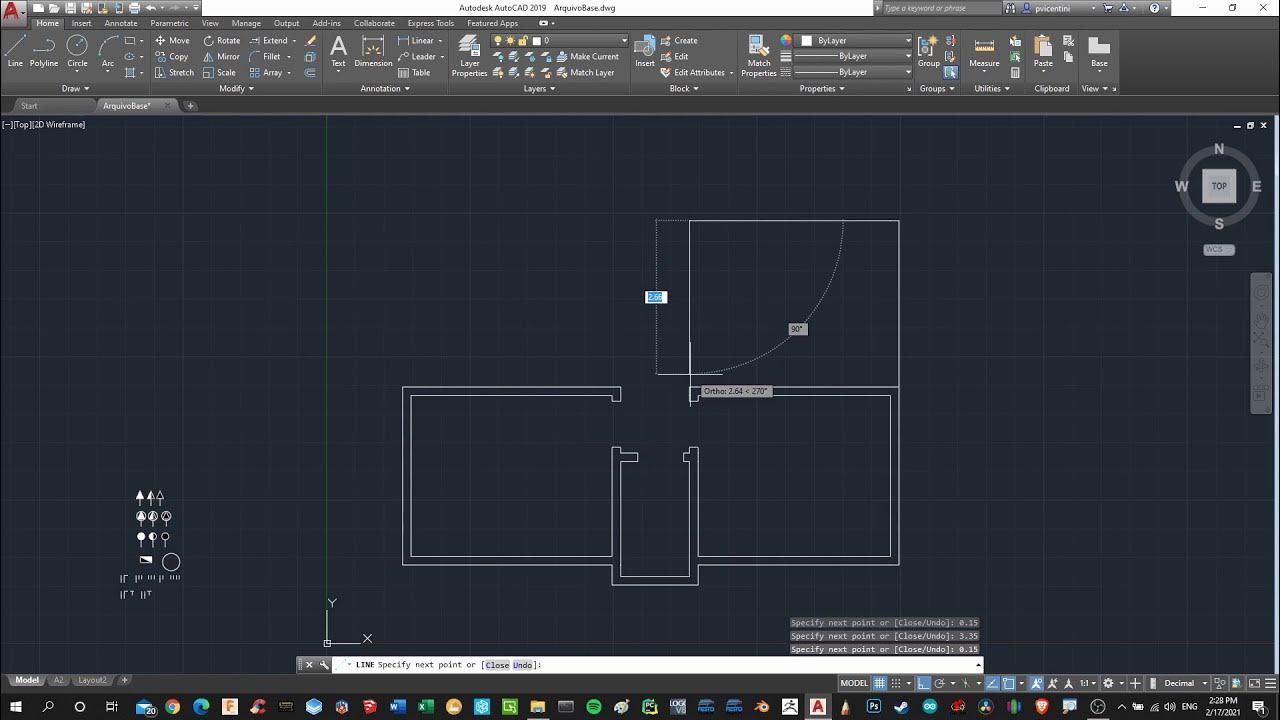Click Create block button

point(680,41)
